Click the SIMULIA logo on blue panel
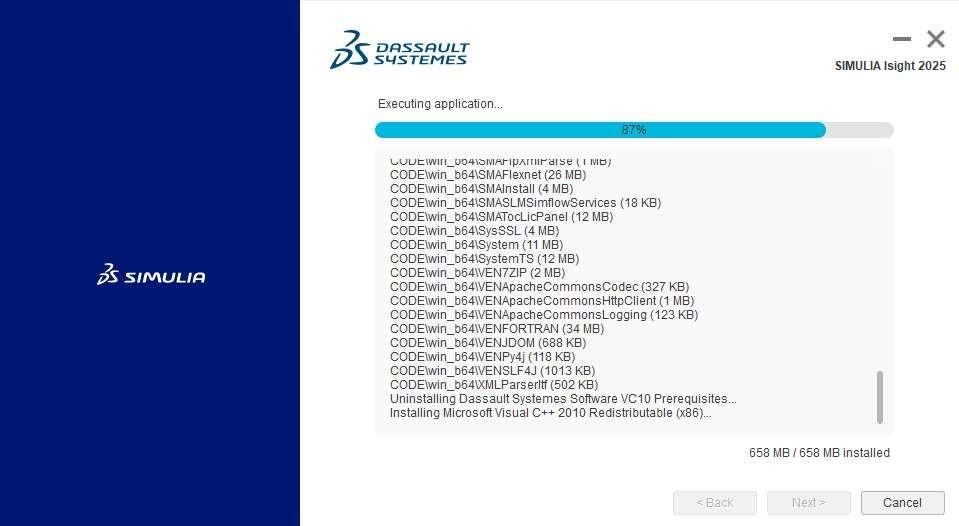The height and width of the screenshot is (526, 959). 151,275
